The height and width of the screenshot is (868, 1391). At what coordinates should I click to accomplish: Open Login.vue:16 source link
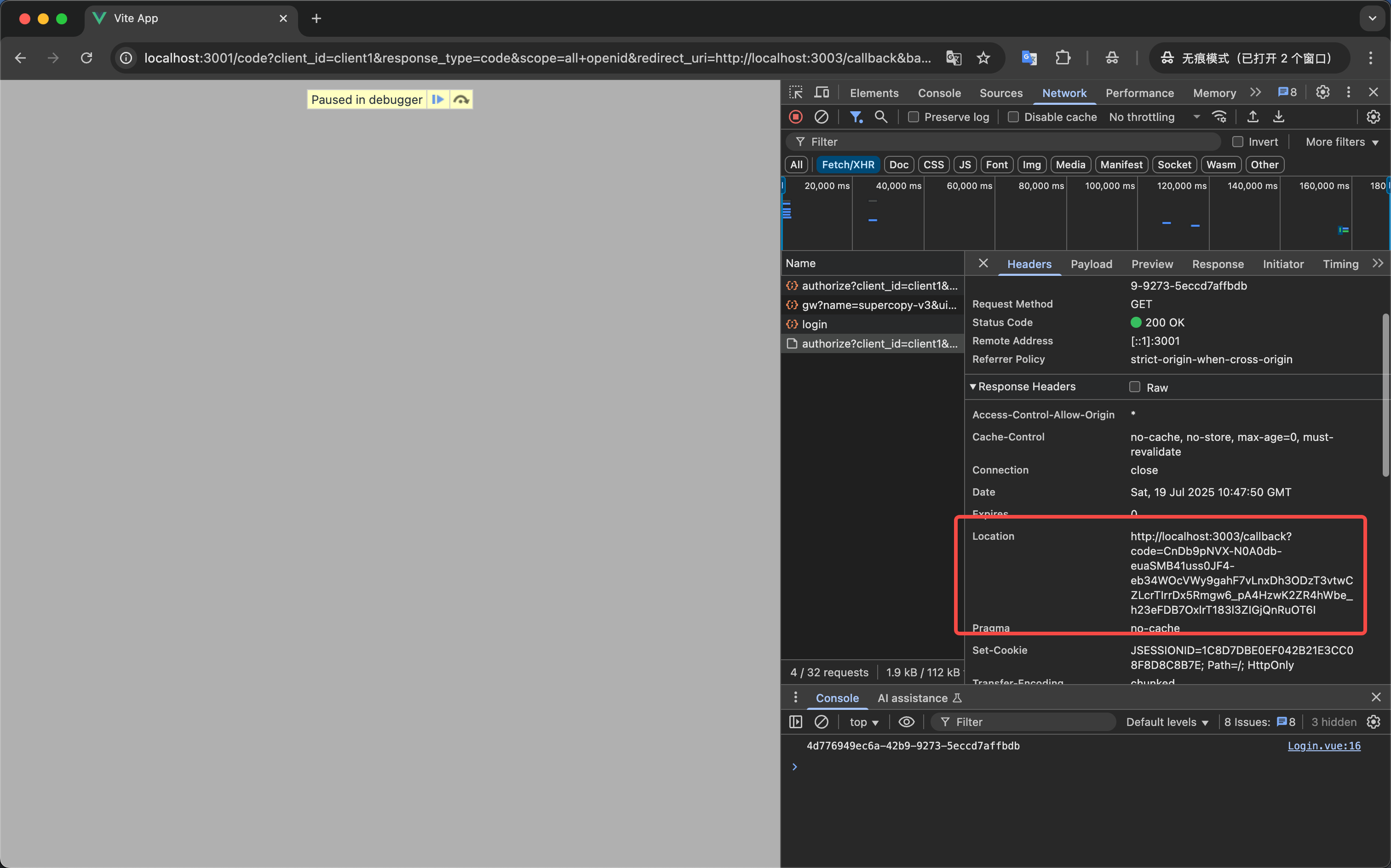1324,746
